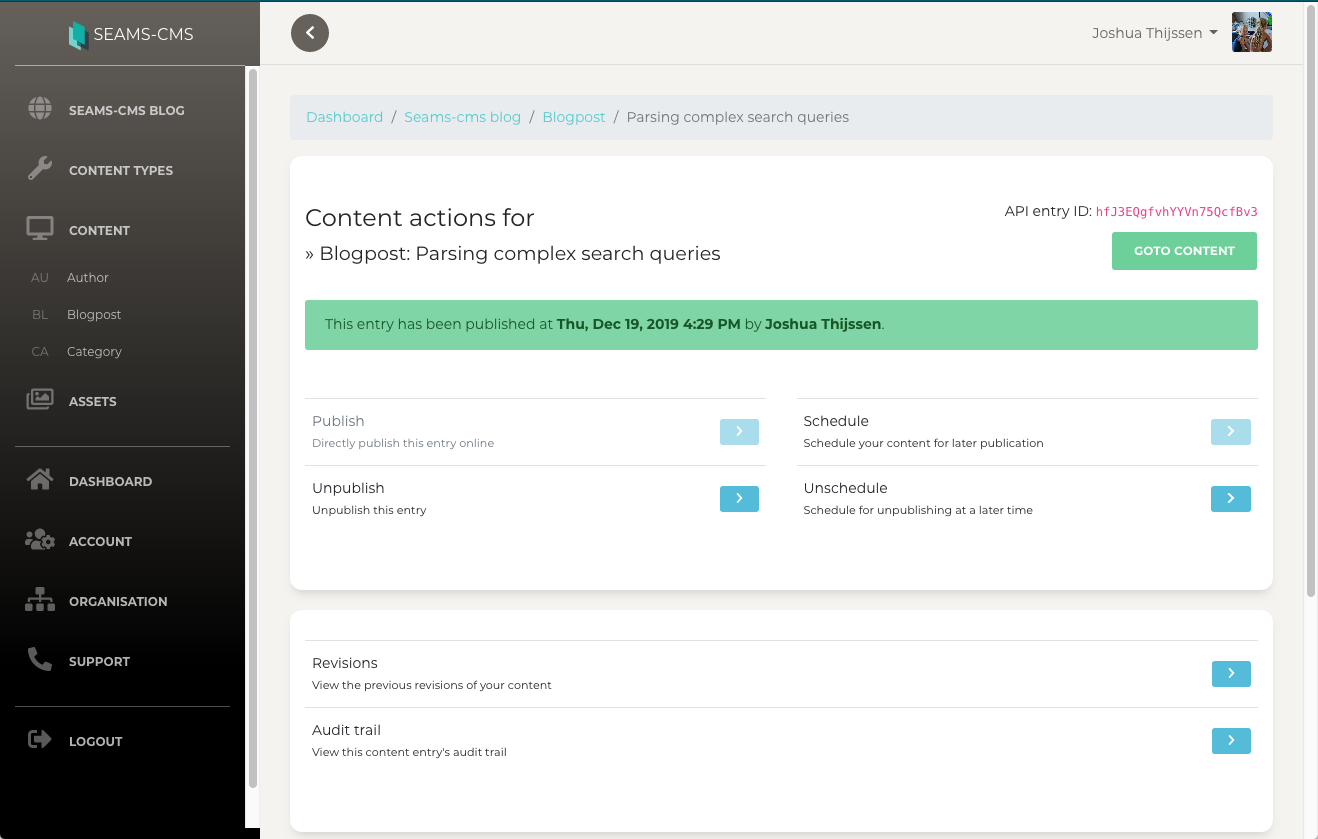This screenshot has height=839, width=1318.
Task: Open Audit trail with its arrow button
Action: pyautogui.click(x=1231, y=741)
